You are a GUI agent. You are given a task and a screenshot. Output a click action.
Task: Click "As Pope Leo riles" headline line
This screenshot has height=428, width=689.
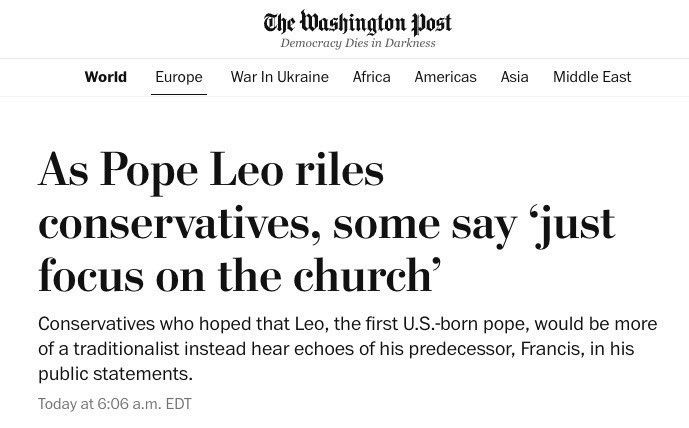pos(211,171)
